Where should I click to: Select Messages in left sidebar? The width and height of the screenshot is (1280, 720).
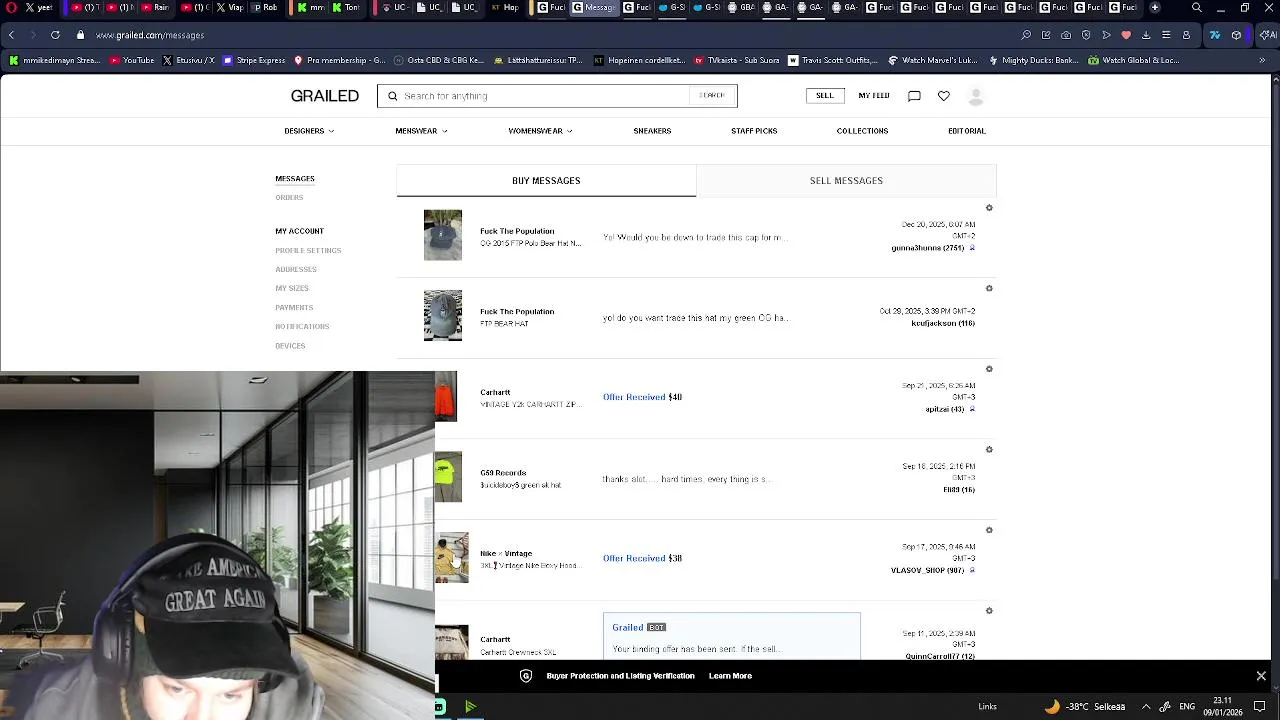[x=295, y=179]
